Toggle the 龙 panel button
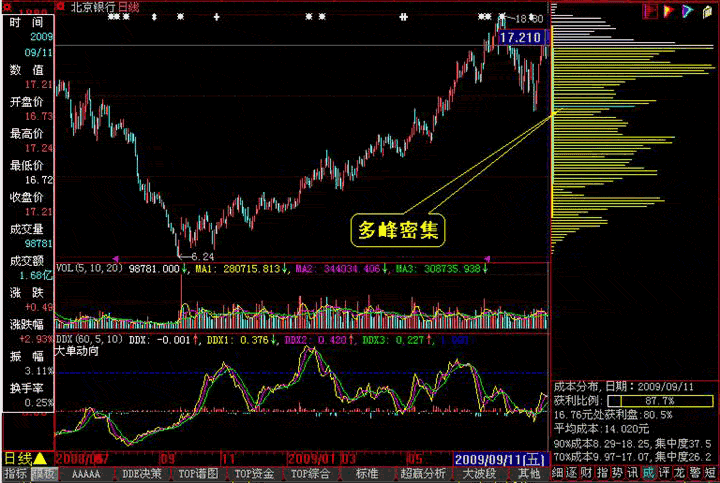Viewport: 720px width, 483px height. pos(680,473)
